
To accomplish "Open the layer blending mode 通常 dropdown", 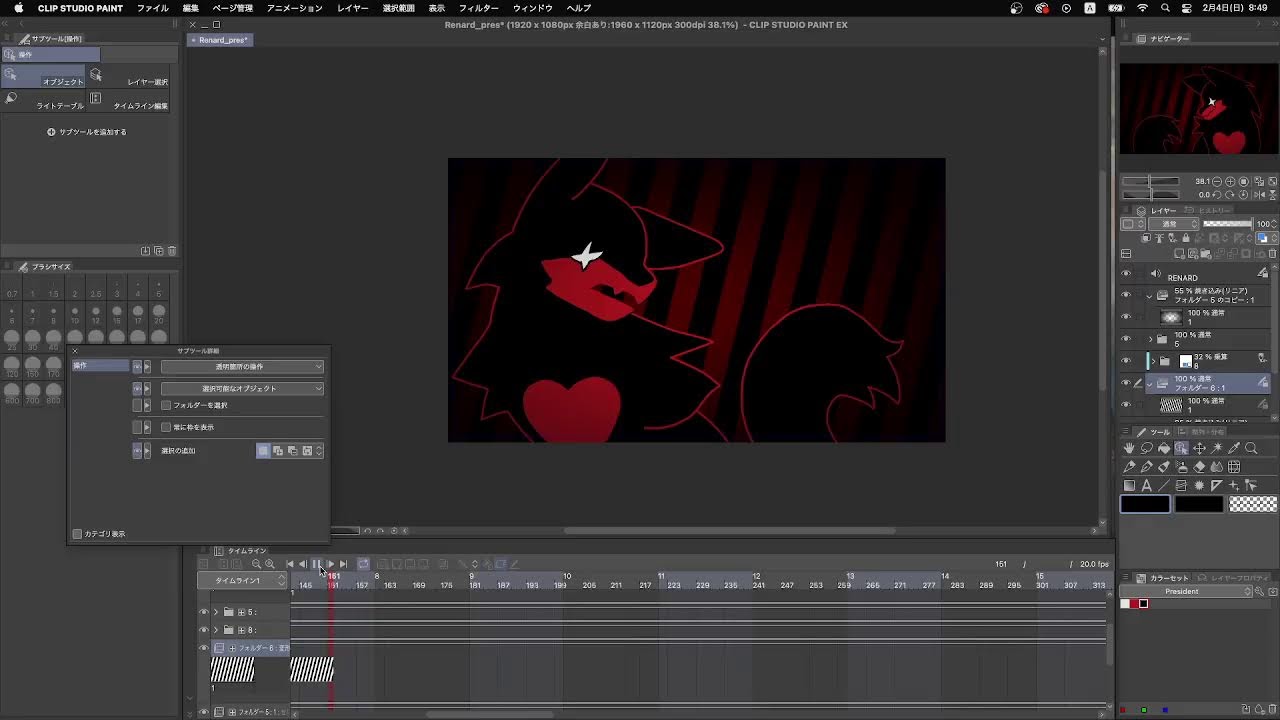I will click(x=1173, y=224).
